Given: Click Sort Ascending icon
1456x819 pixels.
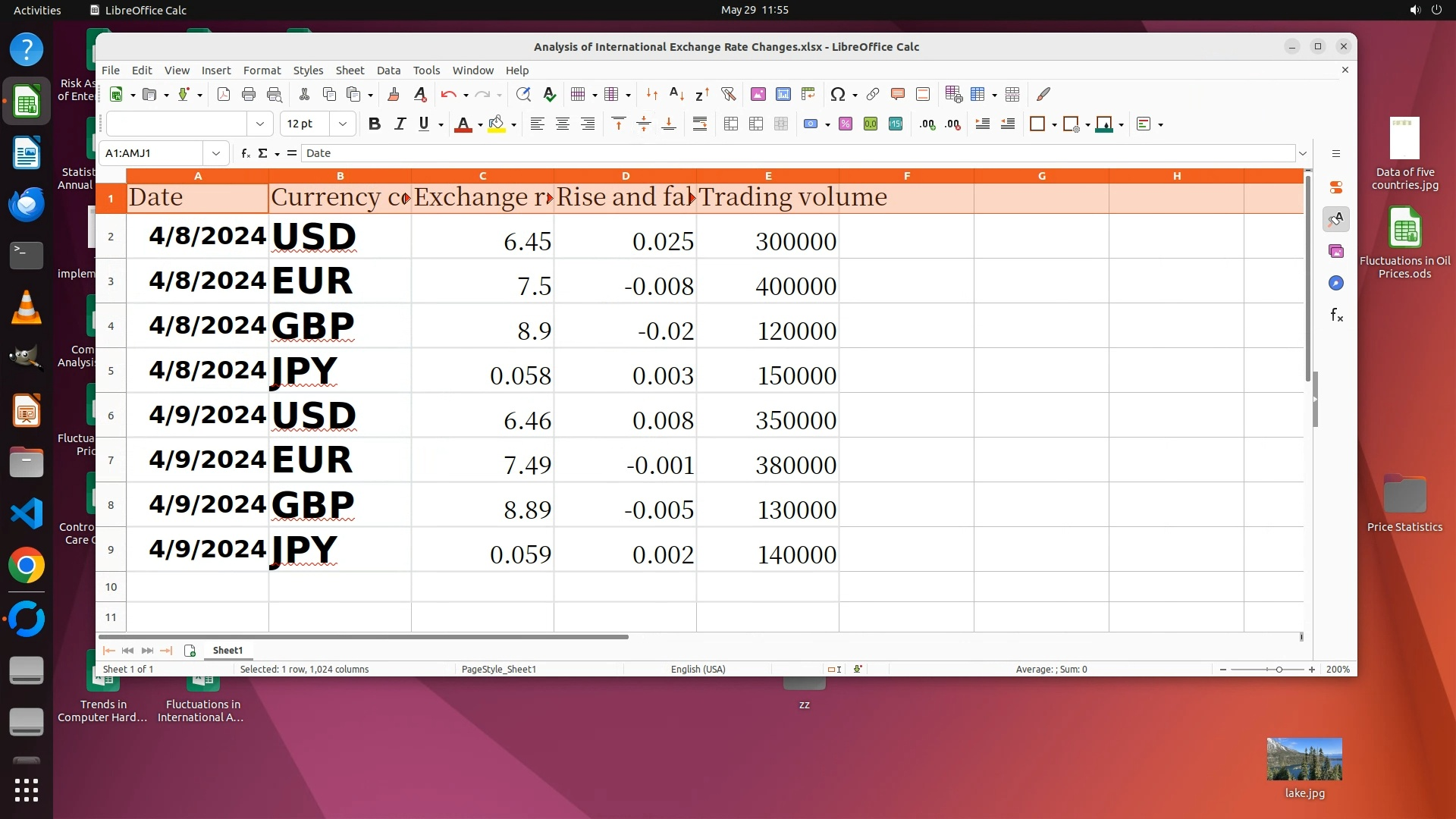Looking at the screenshot, I should pyautogui.click(x=676, y=94).
